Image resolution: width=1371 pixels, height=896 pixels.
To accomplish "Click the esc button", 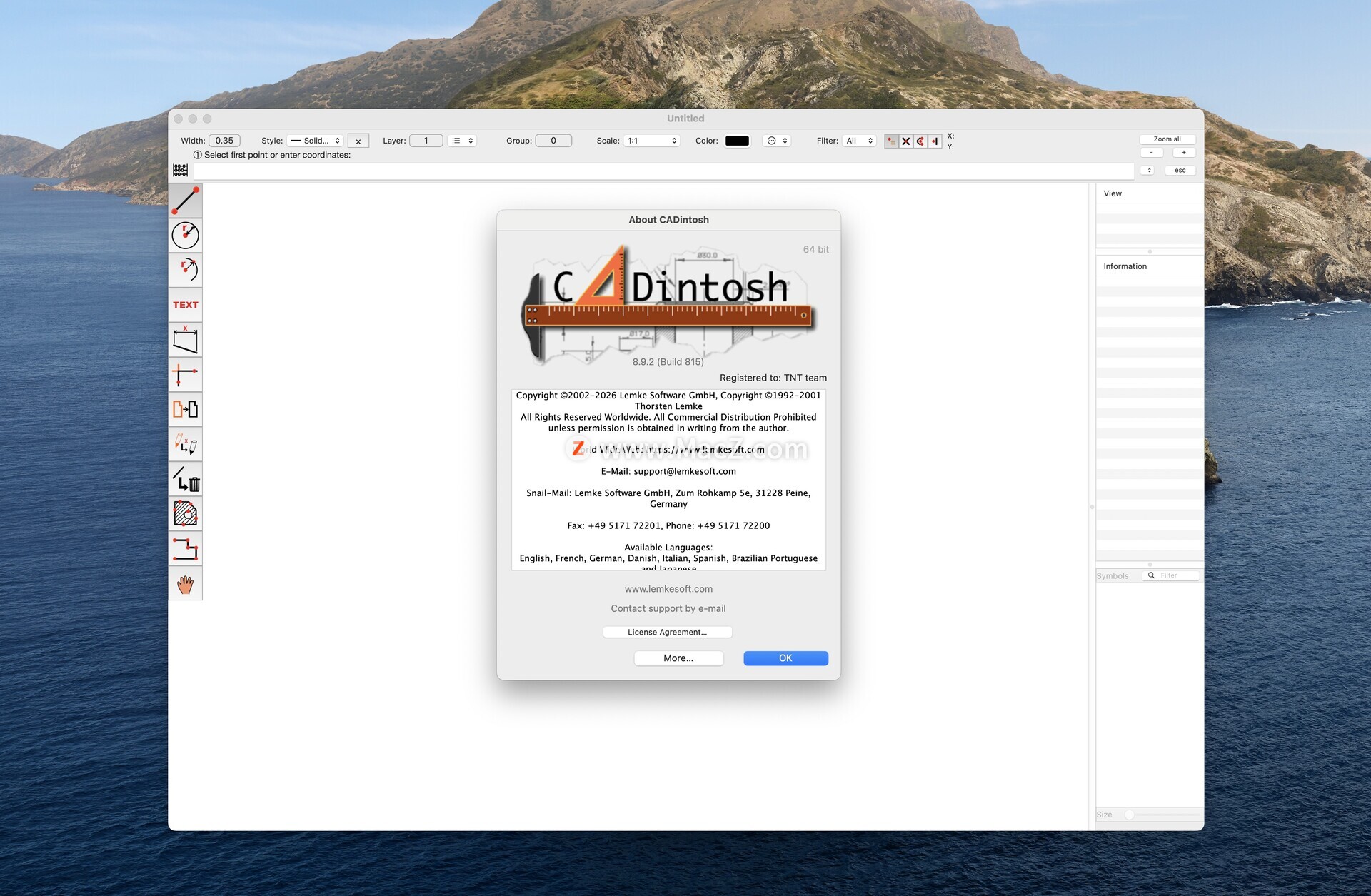I will [x=1180, y=171].
